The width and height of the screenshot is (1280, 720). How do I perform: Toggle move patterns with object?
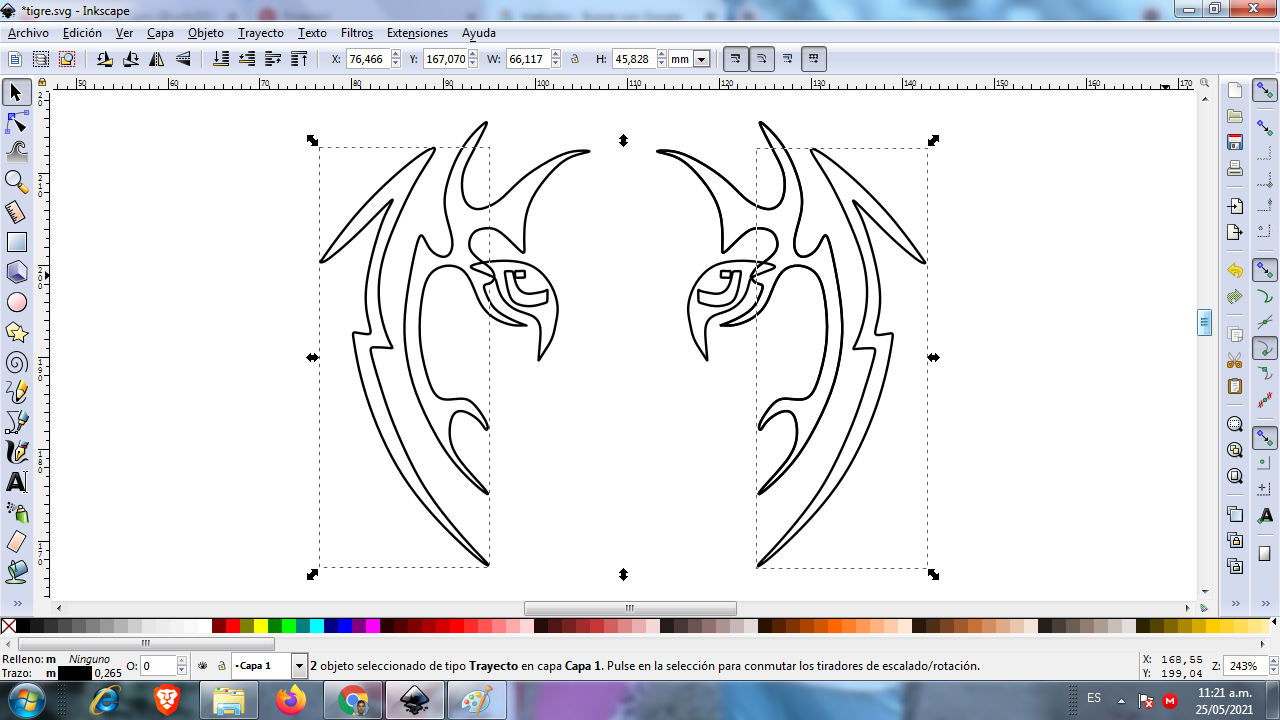coord(813,59)
